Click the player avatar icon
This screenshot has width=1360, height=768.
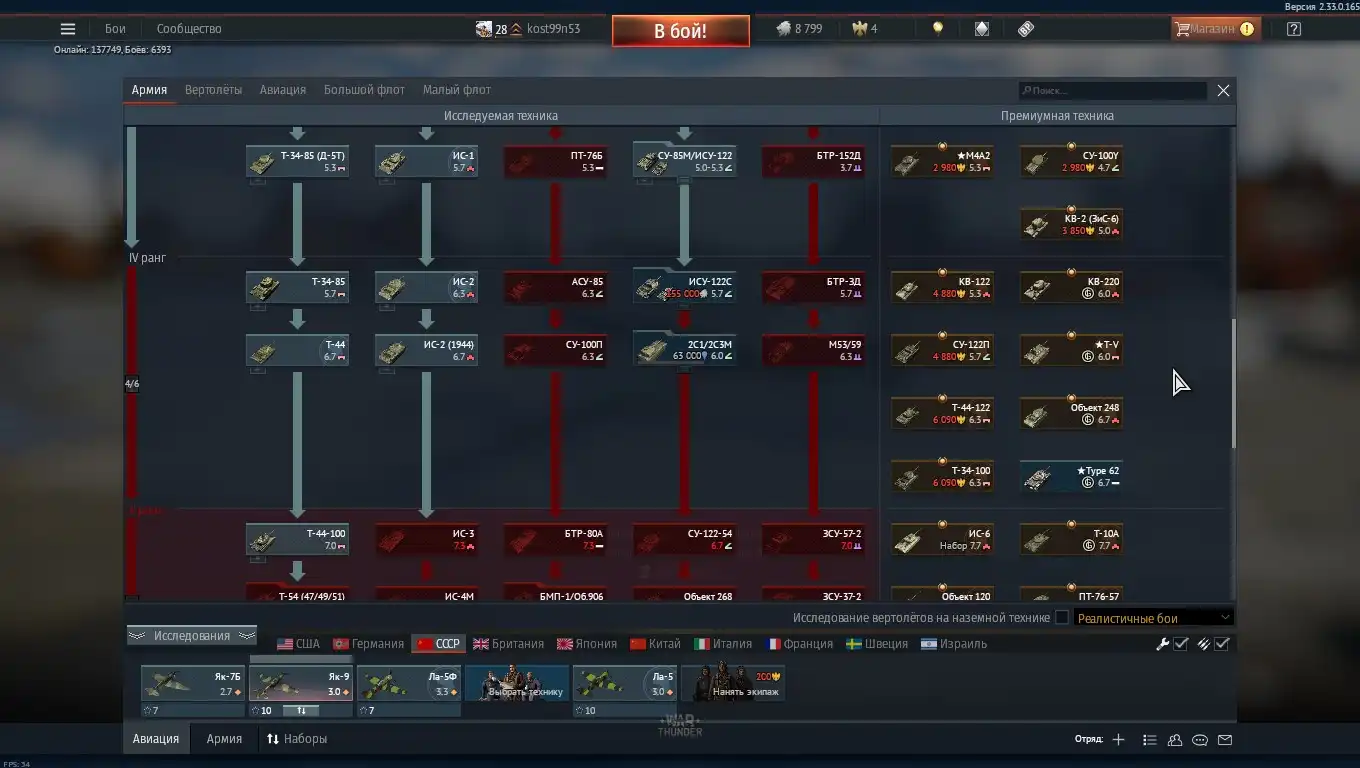[484, 29]
